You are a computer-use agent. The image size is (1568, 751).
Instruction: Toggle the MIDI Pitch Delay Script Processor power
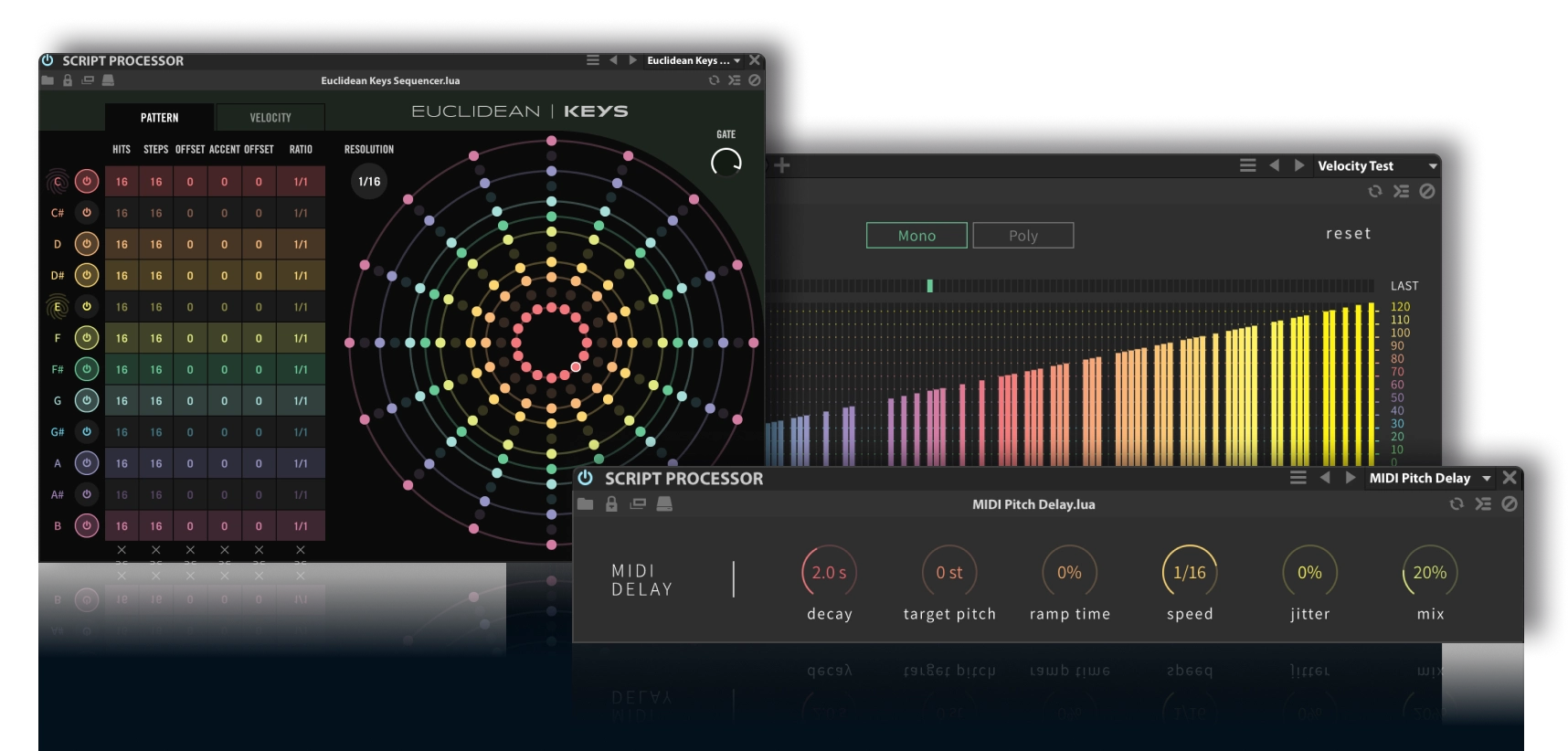[x=586, y=478]
